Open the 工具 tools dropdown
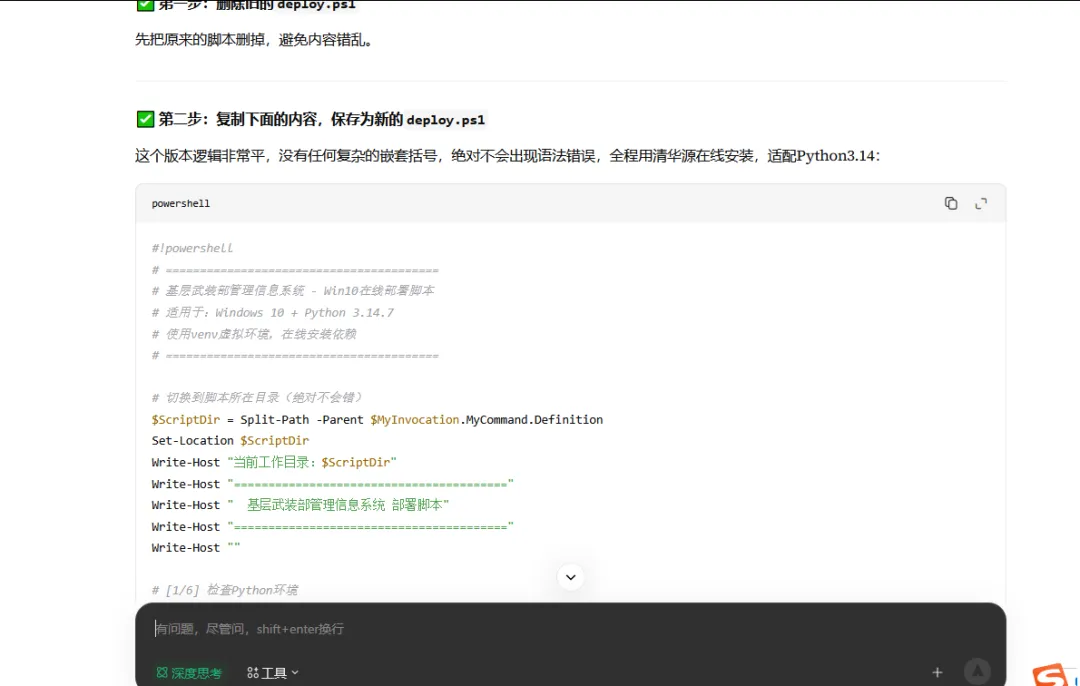 click(x=273, y=673)
